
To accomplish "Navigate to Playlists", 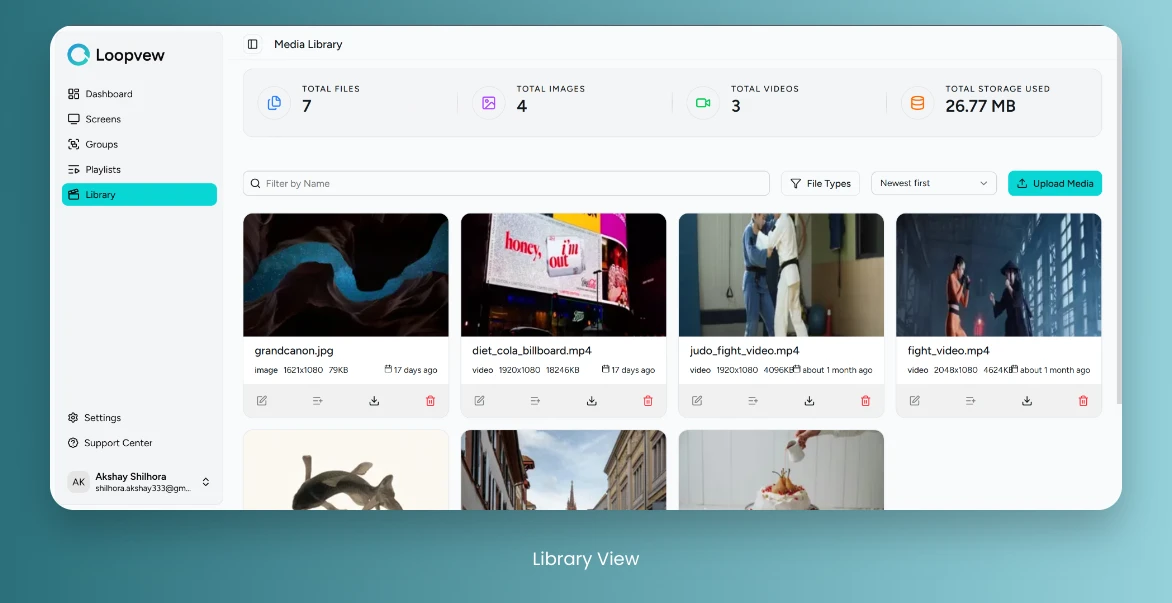I will (139, 170).
